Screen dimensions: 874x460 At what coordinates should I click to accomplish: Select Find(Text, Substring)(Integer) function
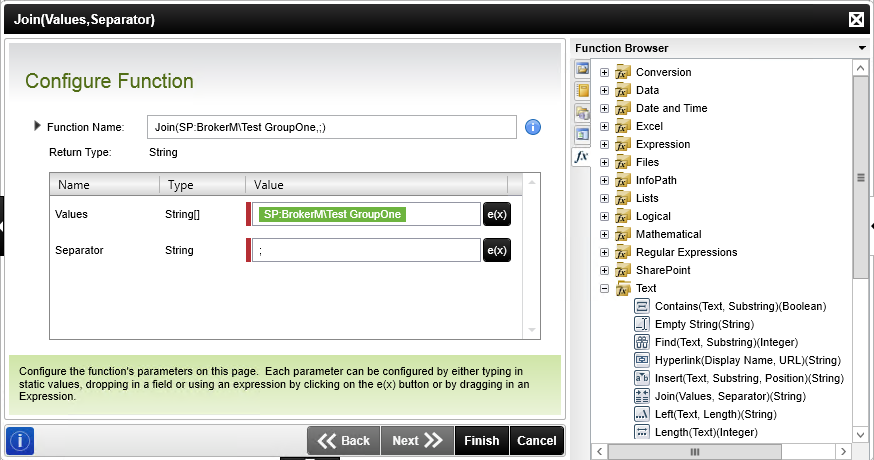(x=726, y=342)
